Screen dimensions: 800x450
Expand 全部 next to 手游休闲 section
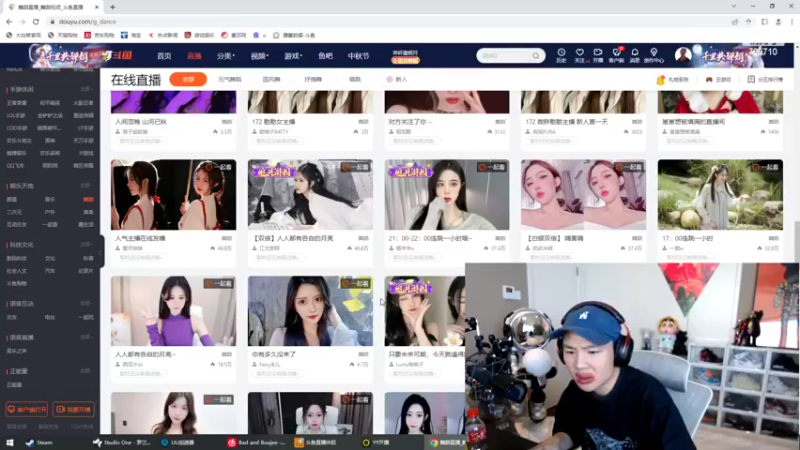click(x=86, y=89)
